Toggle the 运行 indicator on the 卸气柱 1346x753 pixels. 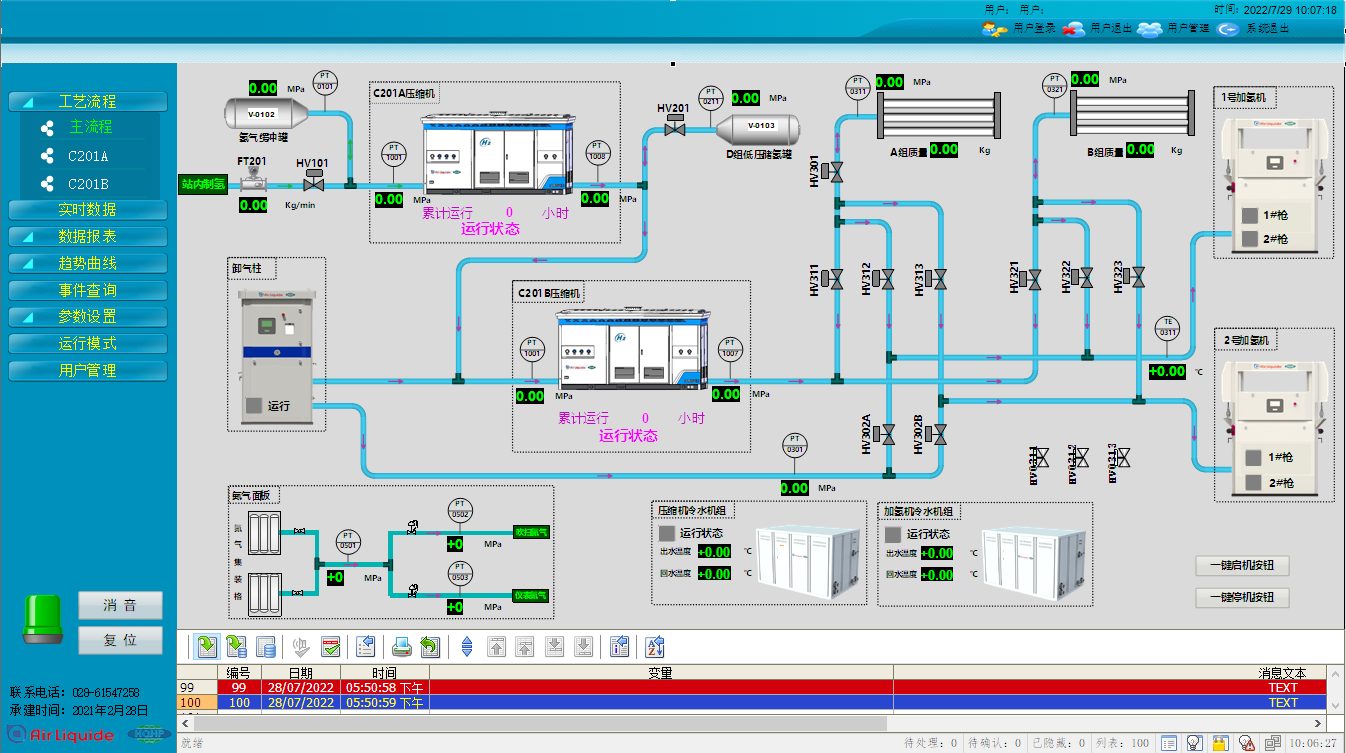click(254, 406)
